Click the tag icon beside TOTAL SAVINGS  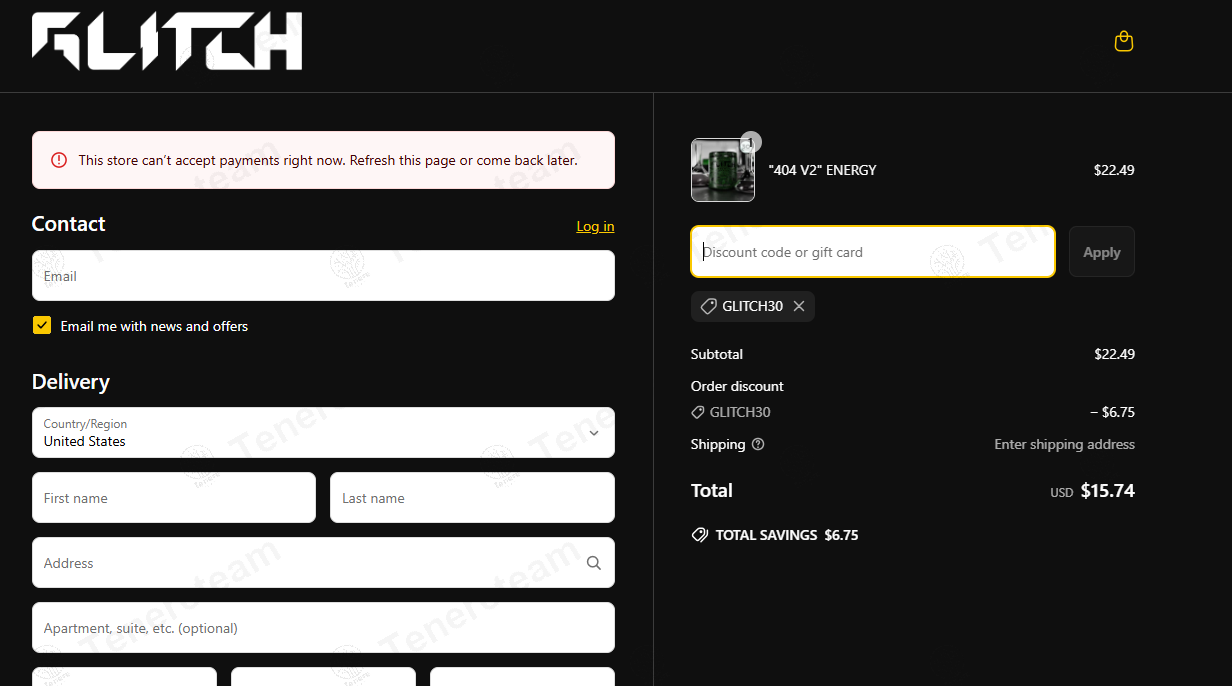(x=700, y=535)
